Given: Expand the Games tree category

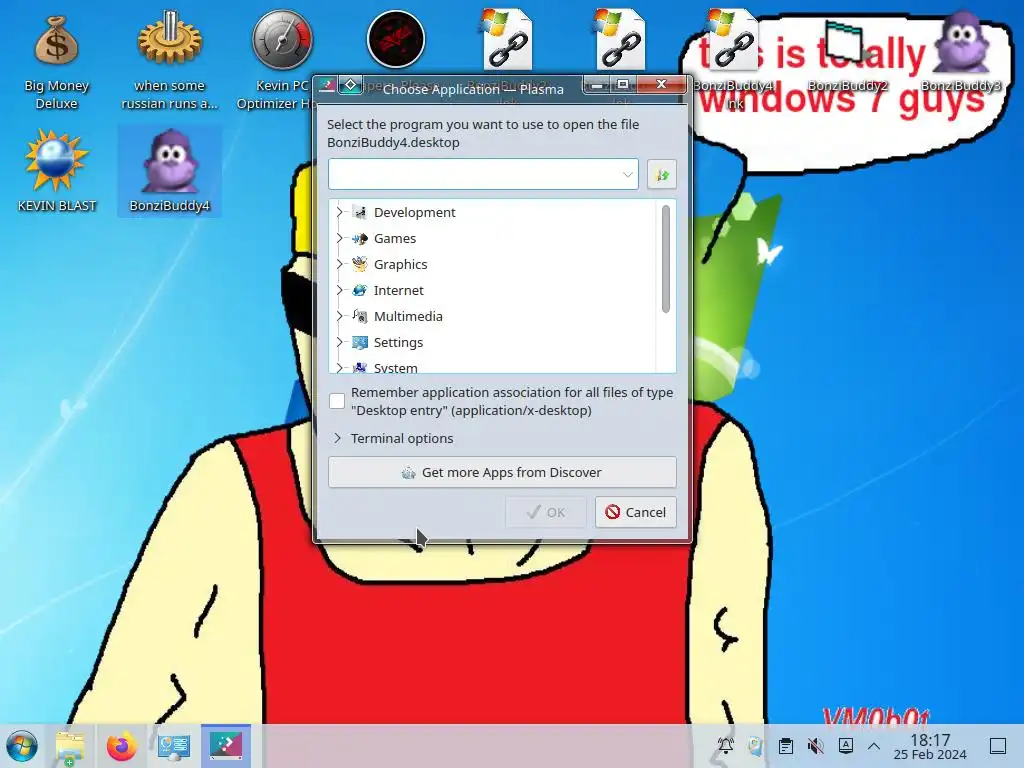Looking at the screenshot, I should tap(340, 238).
